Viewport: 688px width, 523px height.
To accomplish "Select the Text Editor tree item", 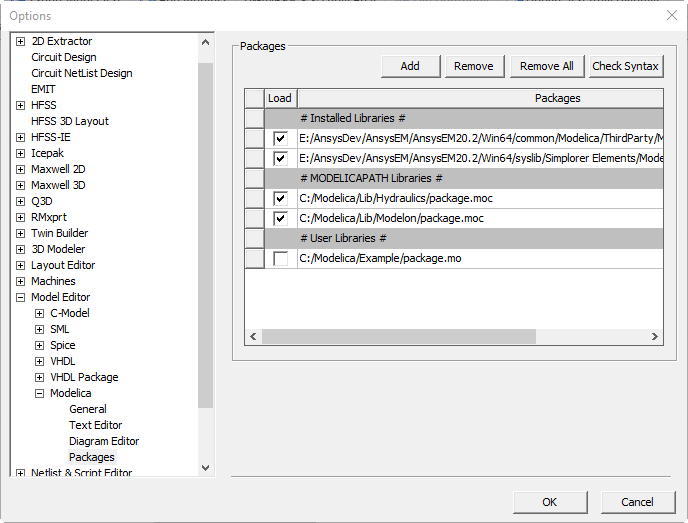I will 95,425.
